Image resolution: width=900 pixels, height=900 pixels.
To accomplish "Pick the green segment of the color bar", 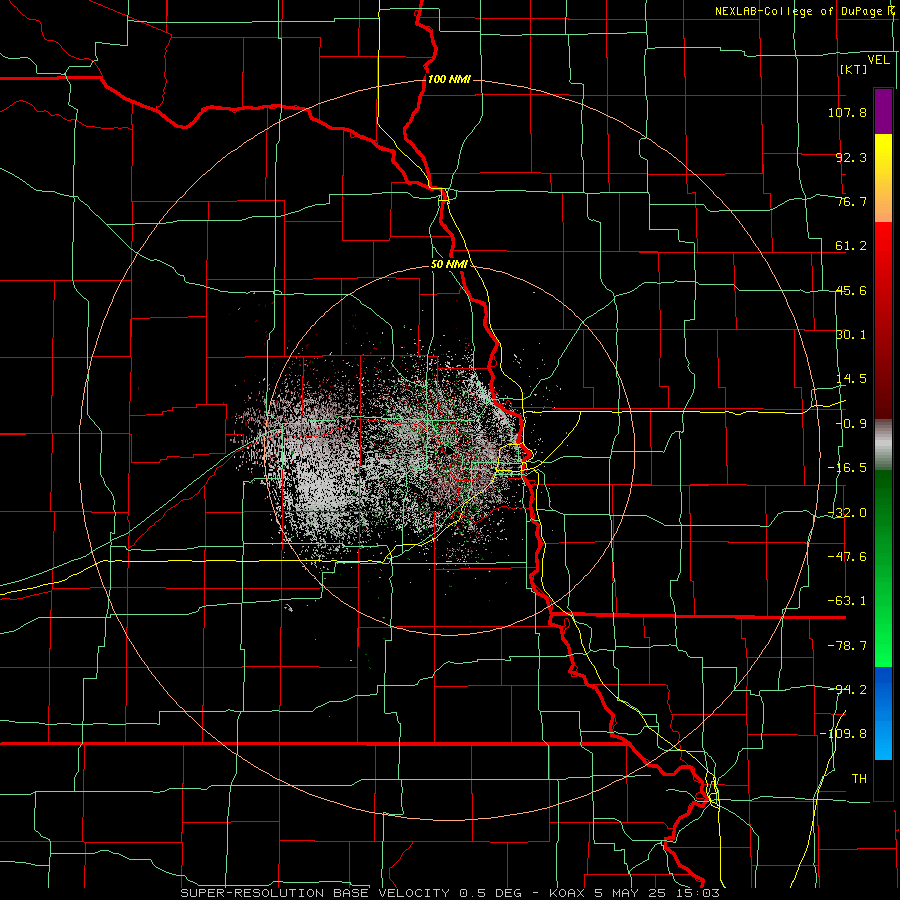I will 883,568.
